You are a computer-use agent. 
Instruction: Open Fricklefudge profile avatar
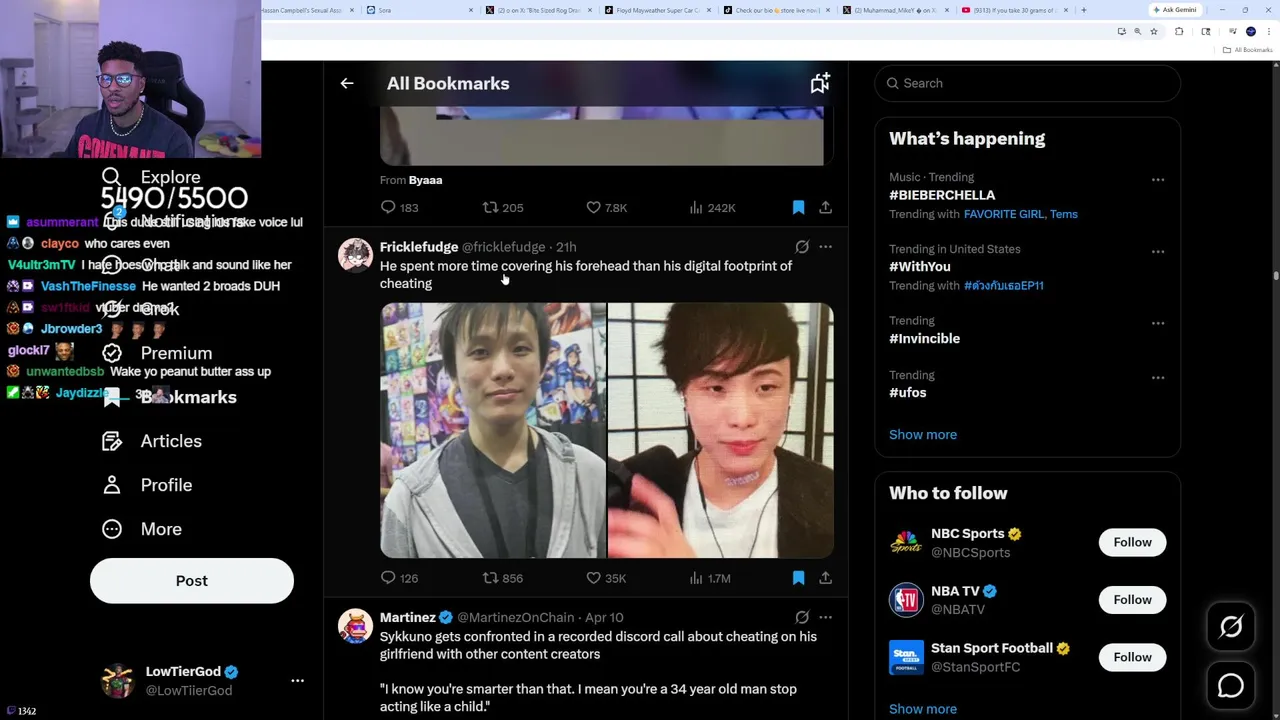pos(355,255)
